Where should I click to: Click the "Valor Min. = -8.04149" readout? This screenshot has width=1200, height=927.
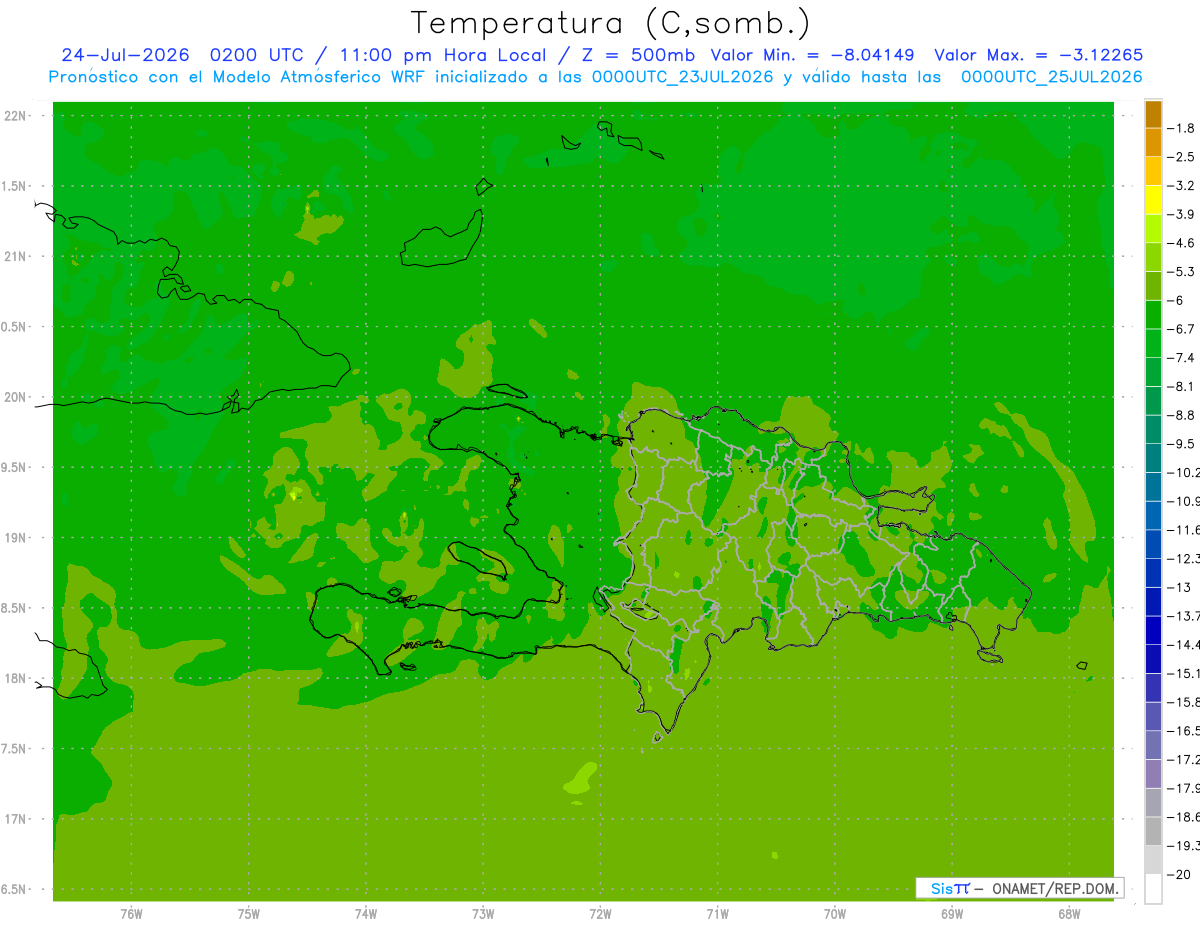(x=812, y=55)
